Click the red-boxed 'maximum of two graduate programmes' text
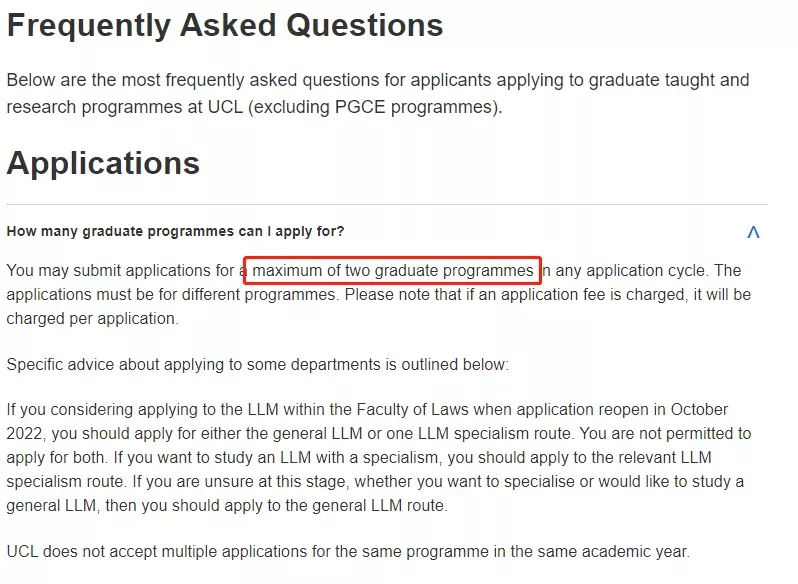 point(392,270)
